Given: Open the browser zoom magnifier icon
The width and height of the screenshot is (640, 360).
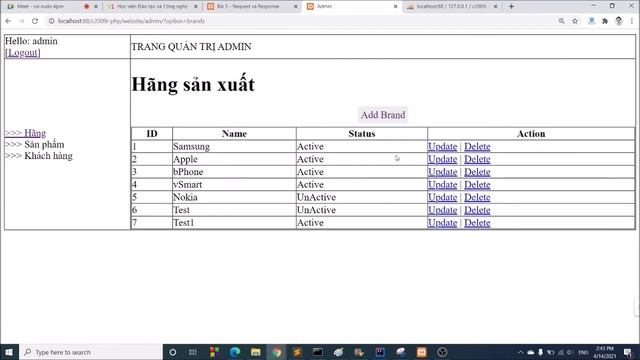Looking at the screenshot, I should click(x=562, y=21).
